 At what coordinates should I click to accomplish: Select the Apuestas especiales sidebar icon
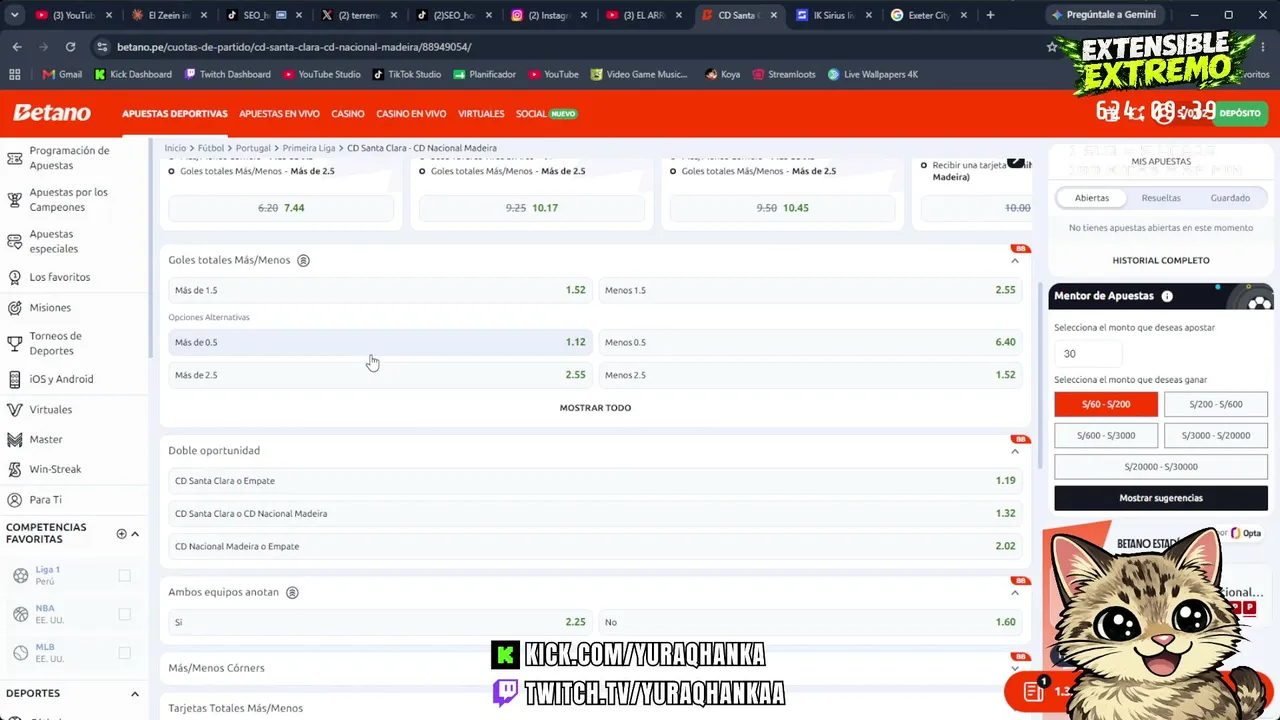point(14,242)
